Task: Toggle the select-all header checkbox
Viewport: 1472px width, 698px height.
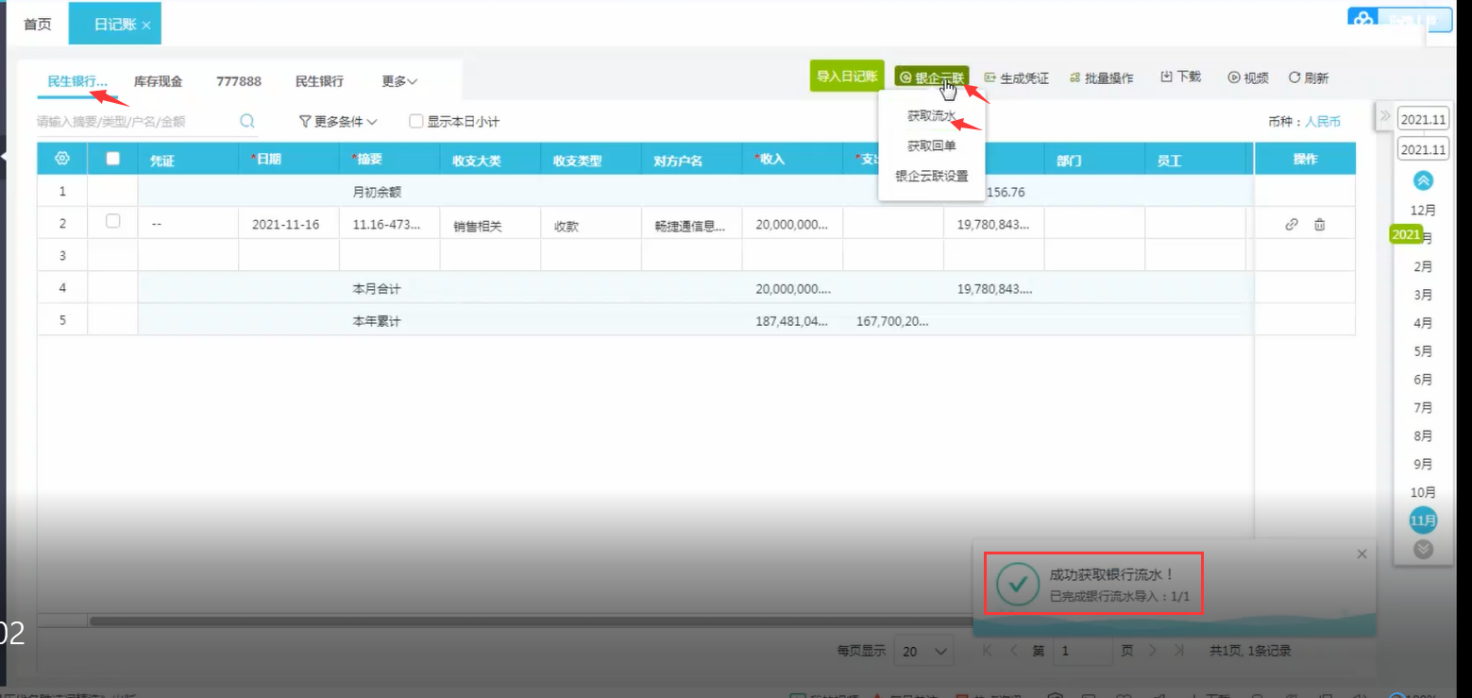Action: pyautogui.click(x=113, y=158)
